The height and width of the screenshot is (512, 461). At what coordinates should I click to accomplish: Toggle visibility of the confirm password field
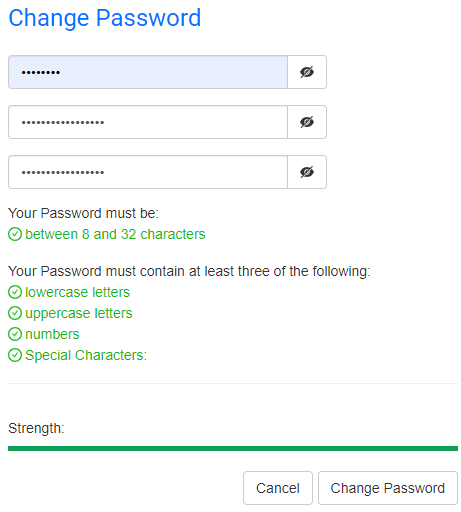pos(307,172)
